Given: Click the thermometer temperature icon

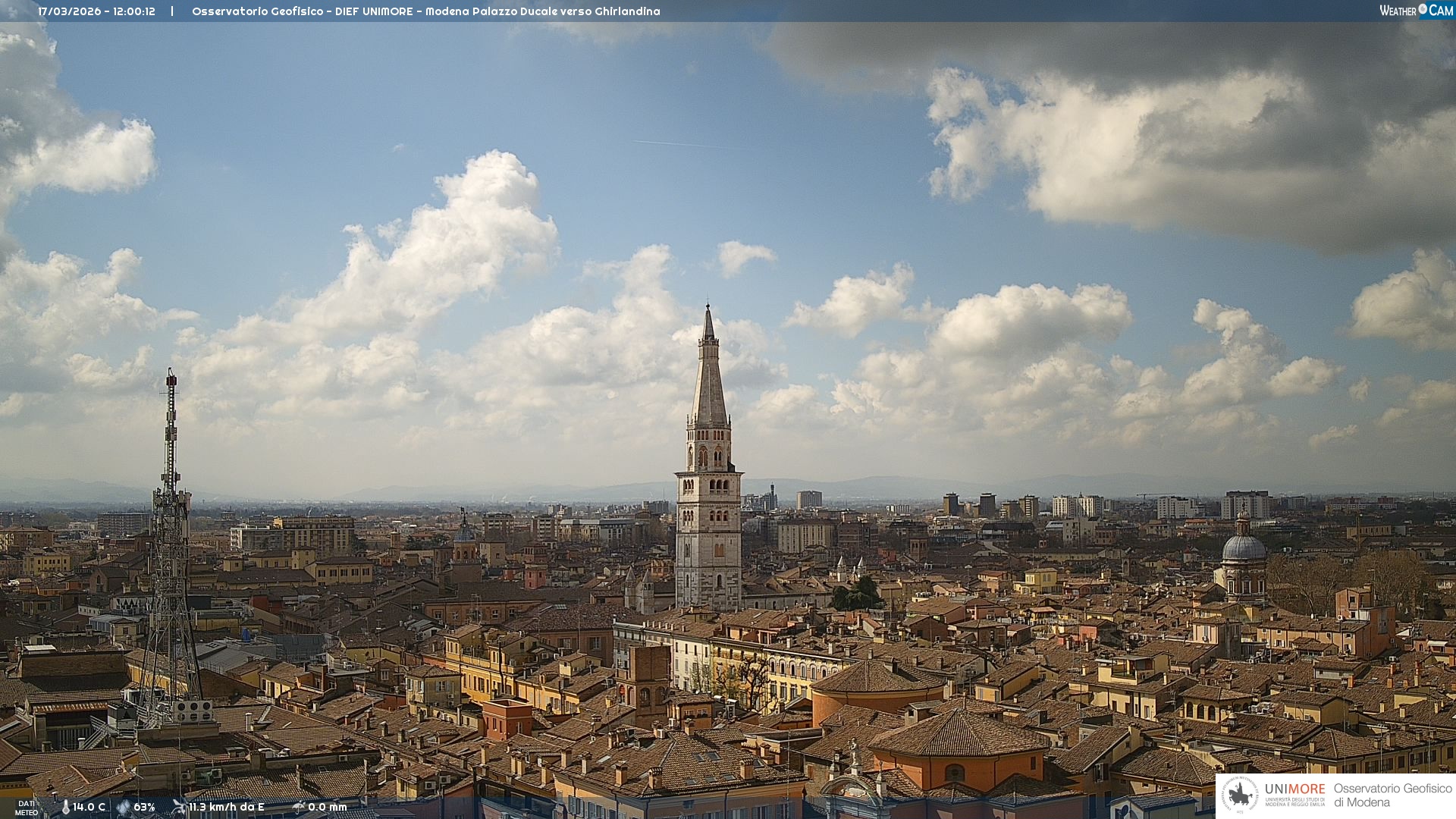Looking at the screenshot, I should point(66,807).
